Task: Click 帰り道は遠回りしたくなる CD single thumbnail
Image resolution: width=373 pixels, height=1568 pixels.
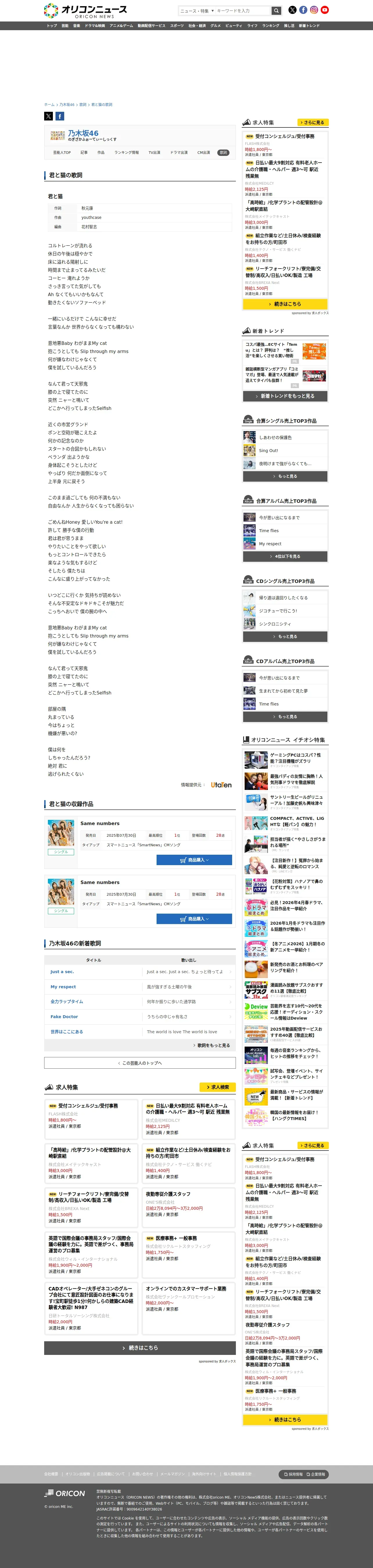Action: point(249,597)
